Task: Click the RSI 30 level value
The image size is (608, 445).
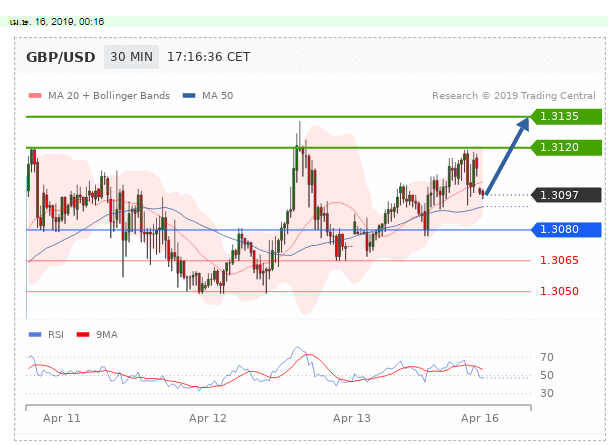Action: coord(547,393)
